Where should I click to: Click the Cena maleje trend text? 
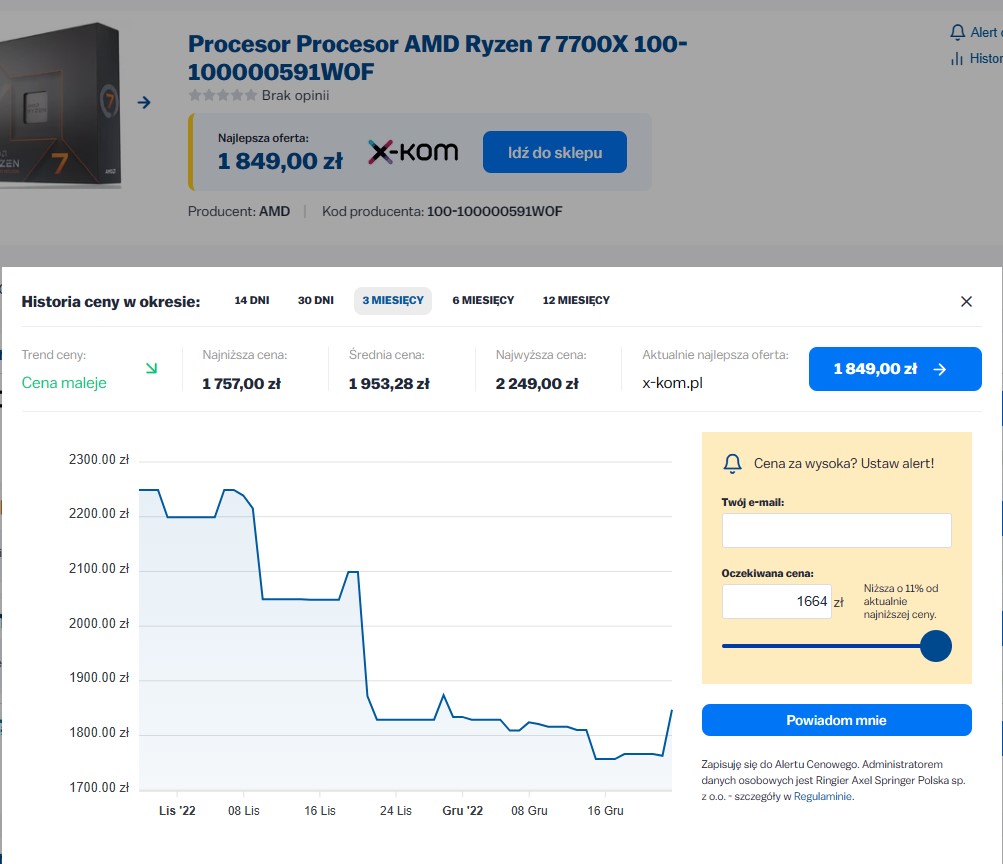point(64,382)
